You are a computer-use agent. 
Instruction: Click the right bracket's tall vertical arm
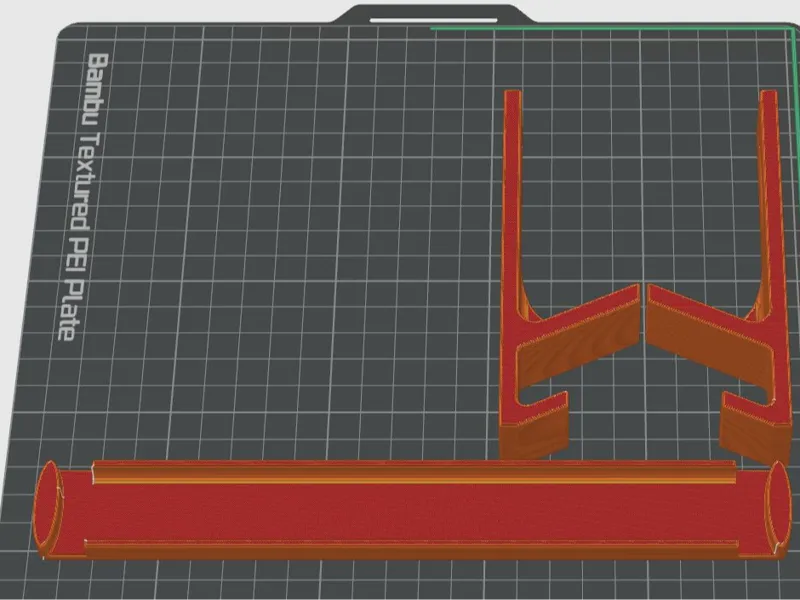point(772,204)
